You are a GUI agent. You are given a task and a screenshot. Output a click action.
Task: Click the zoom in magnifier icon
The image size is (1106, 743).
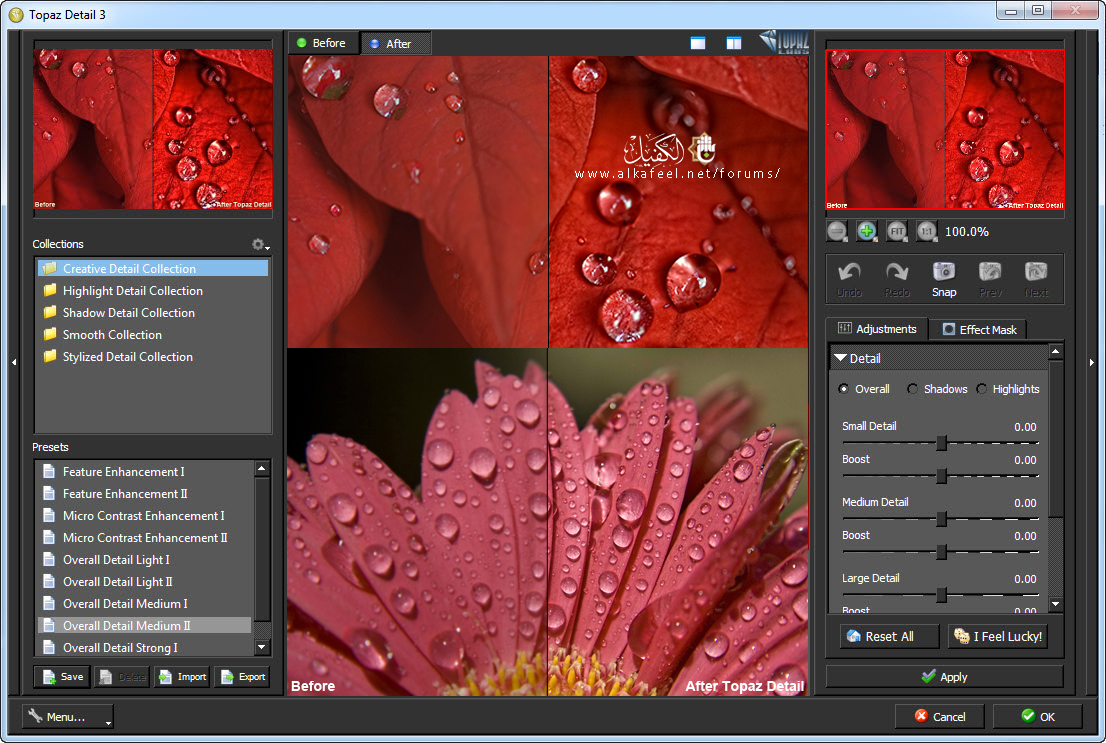(x=867, y=231)
